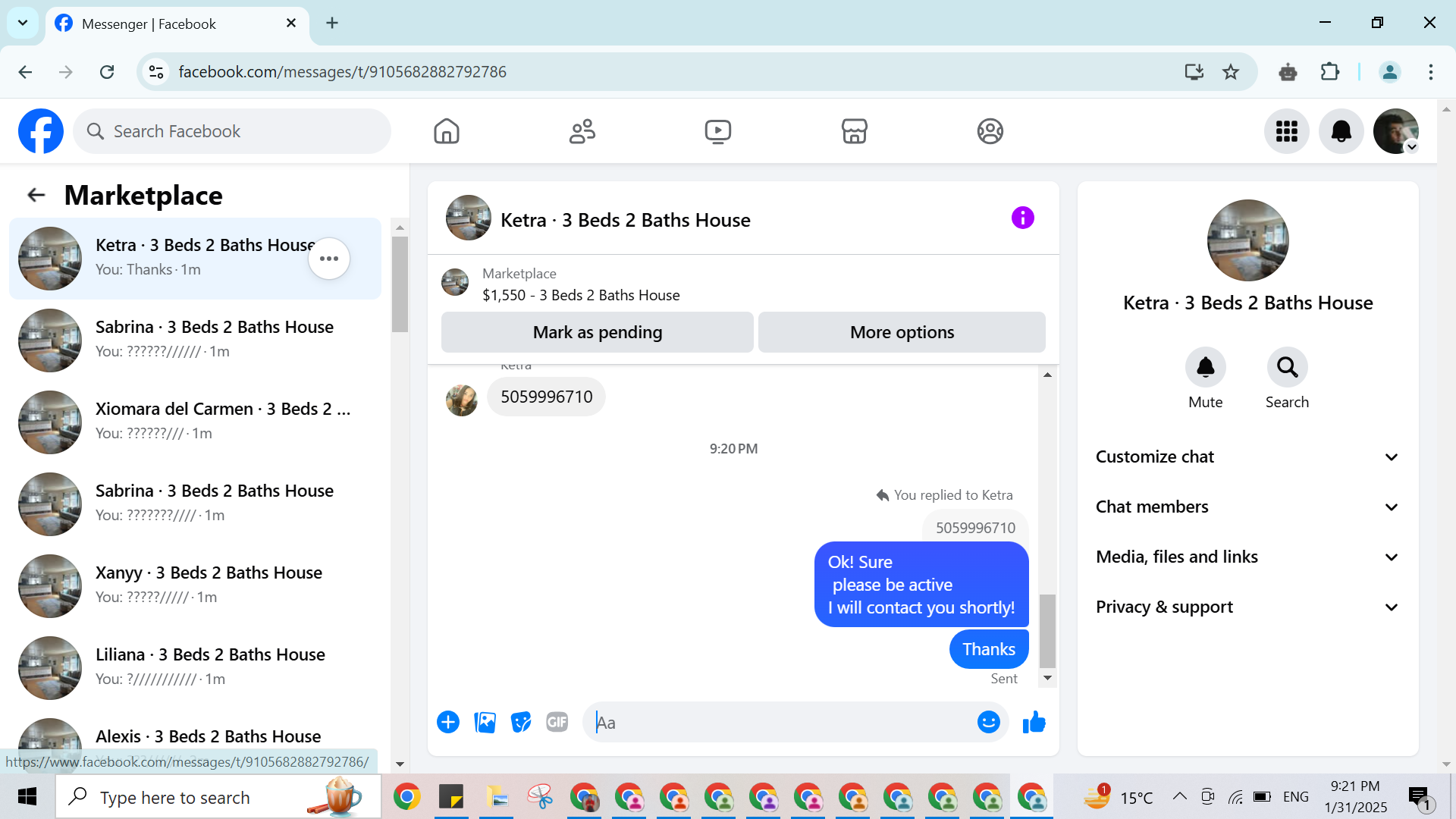Open the Groups icon in top navigation

[990, 131]
